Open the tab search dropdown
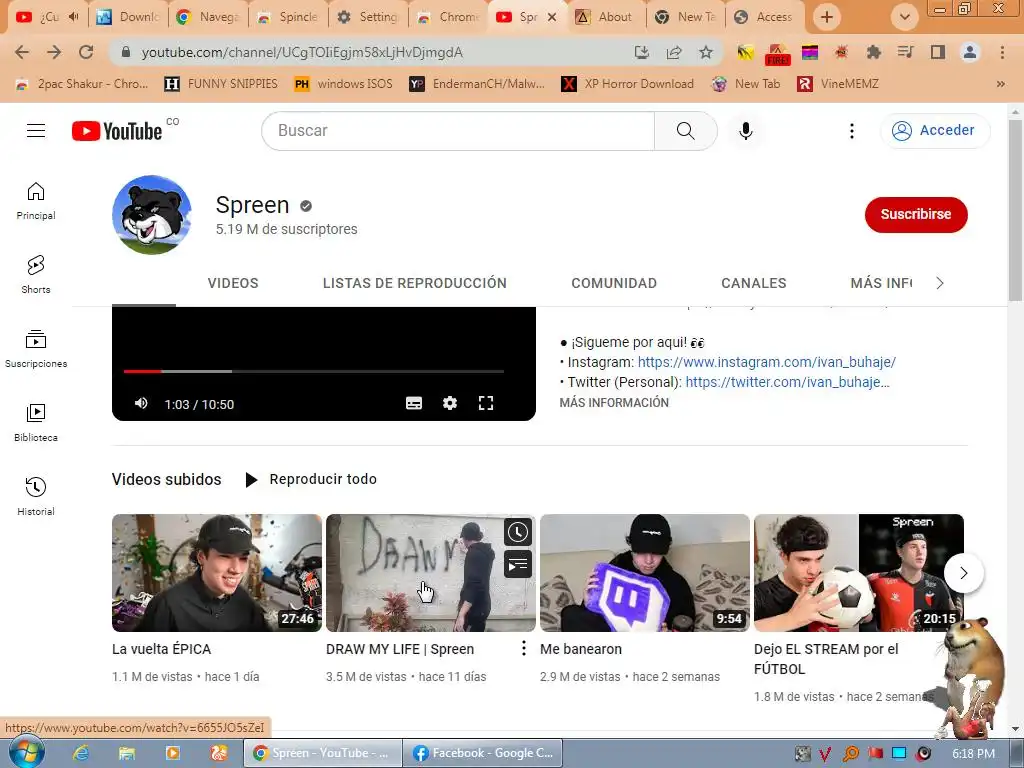The image size is (1024, 768). 904,18
